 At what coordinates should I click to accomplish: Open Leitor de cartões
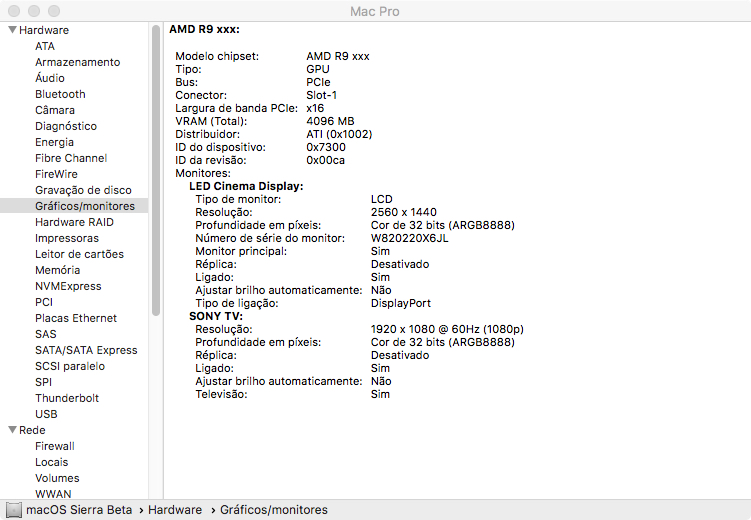click(79, 254)
